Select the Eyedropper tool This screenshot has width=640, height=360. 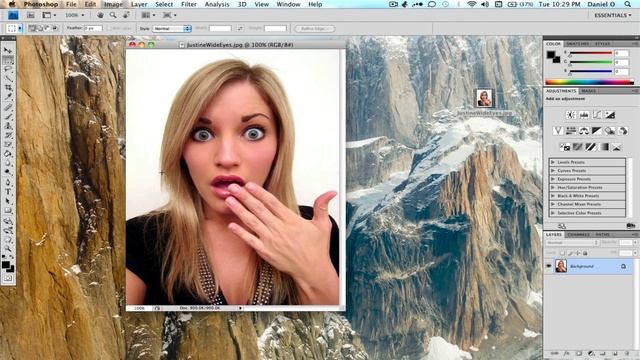(x=8, y=97)
